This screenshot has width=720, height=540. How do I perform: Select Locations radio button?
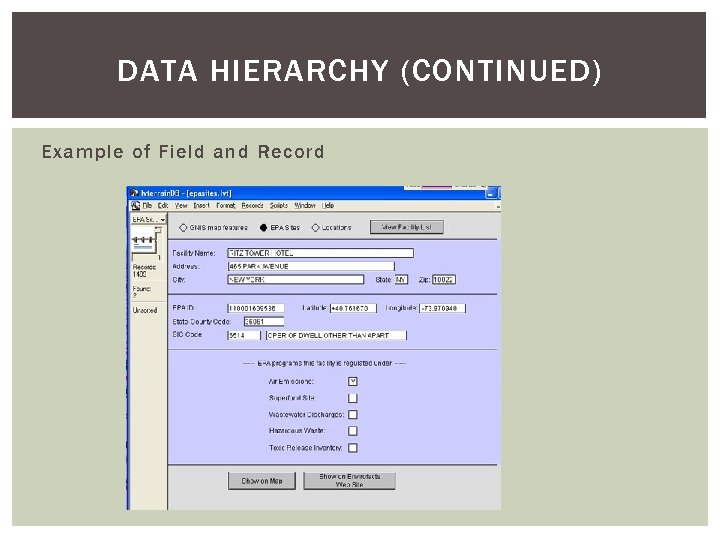[x=315, y=227]
